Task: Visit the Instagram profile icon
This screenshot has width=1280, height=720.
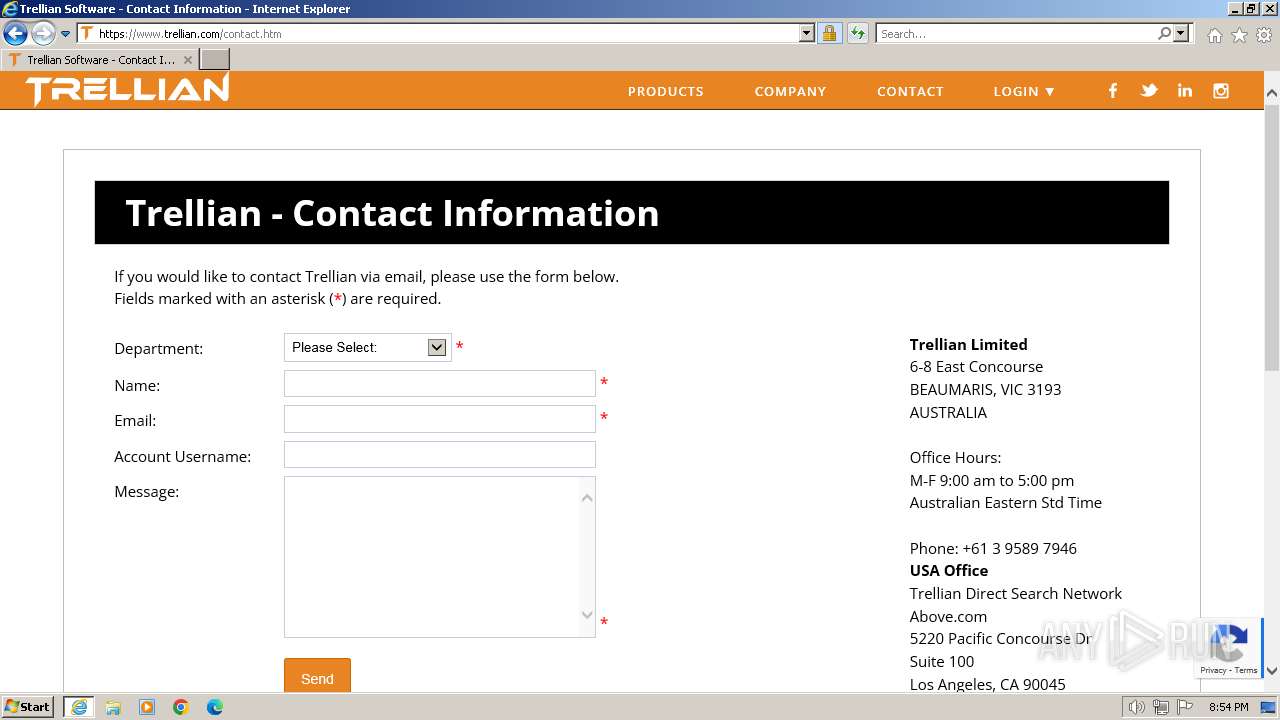Action: (x=1221, y=91)
